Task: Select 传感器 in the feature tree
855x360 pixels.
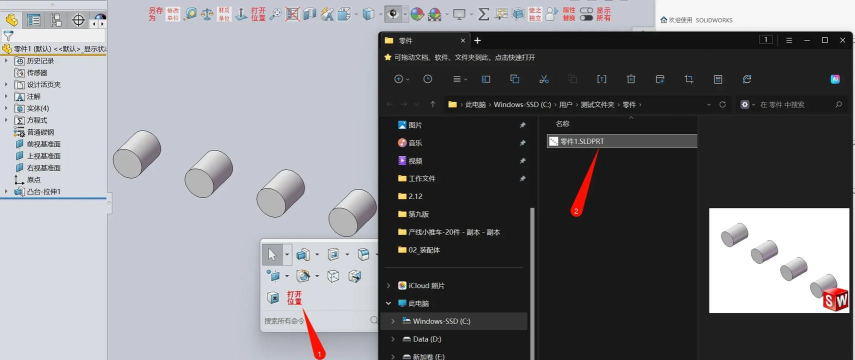Action: (x=37, y=73)
